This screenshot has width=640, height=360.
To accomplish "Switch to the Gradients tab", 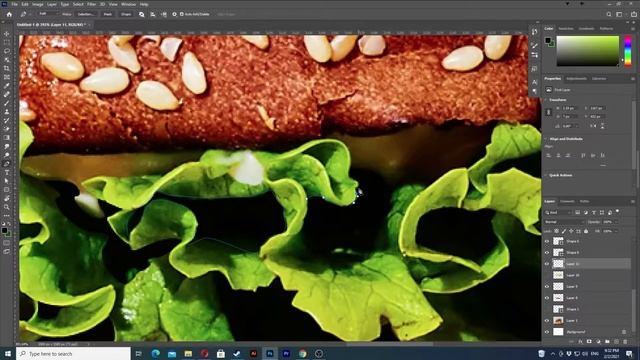I will [x=586, y=29].
